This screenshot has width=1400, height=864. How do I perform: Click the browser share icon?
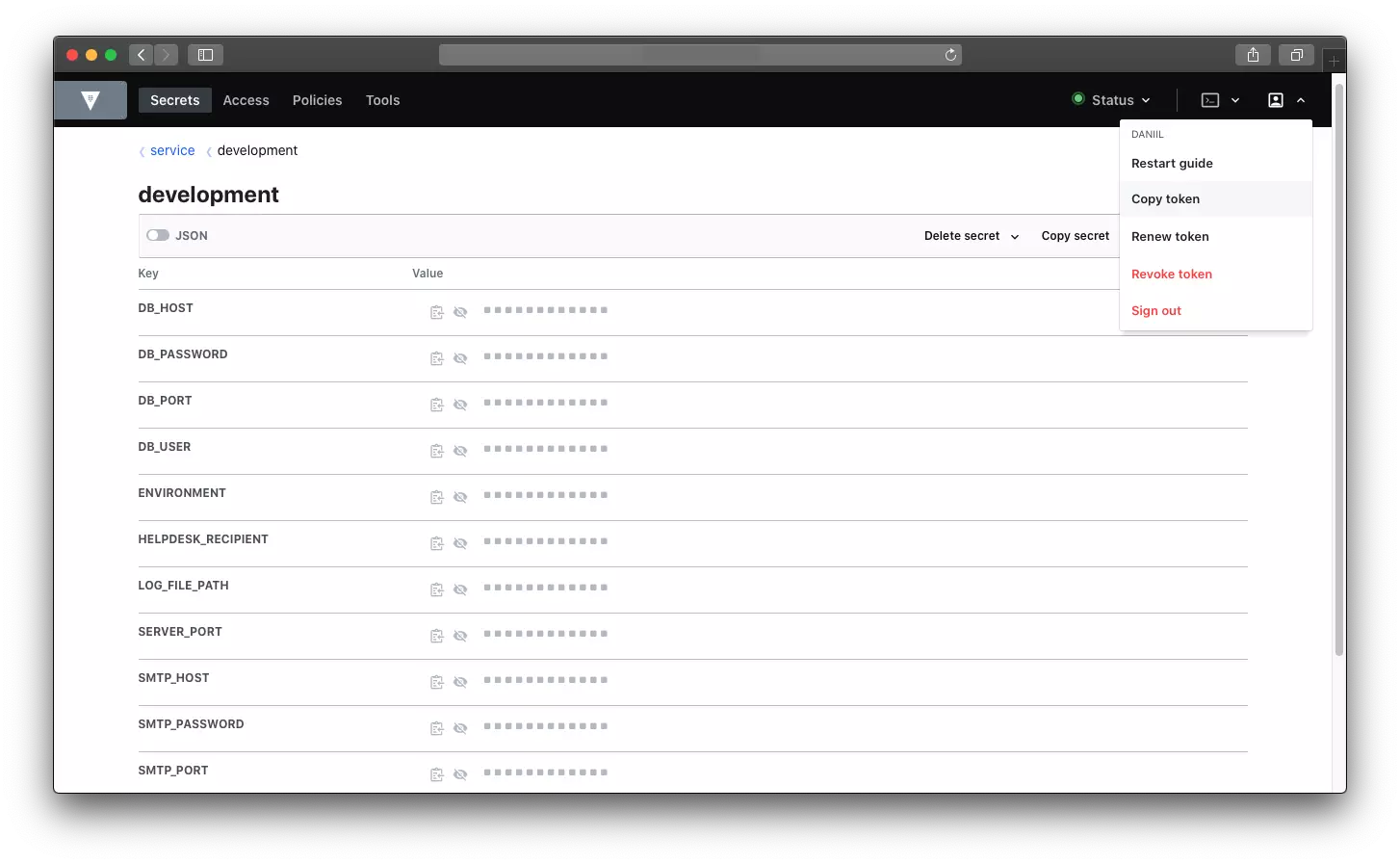point(1253,55)
